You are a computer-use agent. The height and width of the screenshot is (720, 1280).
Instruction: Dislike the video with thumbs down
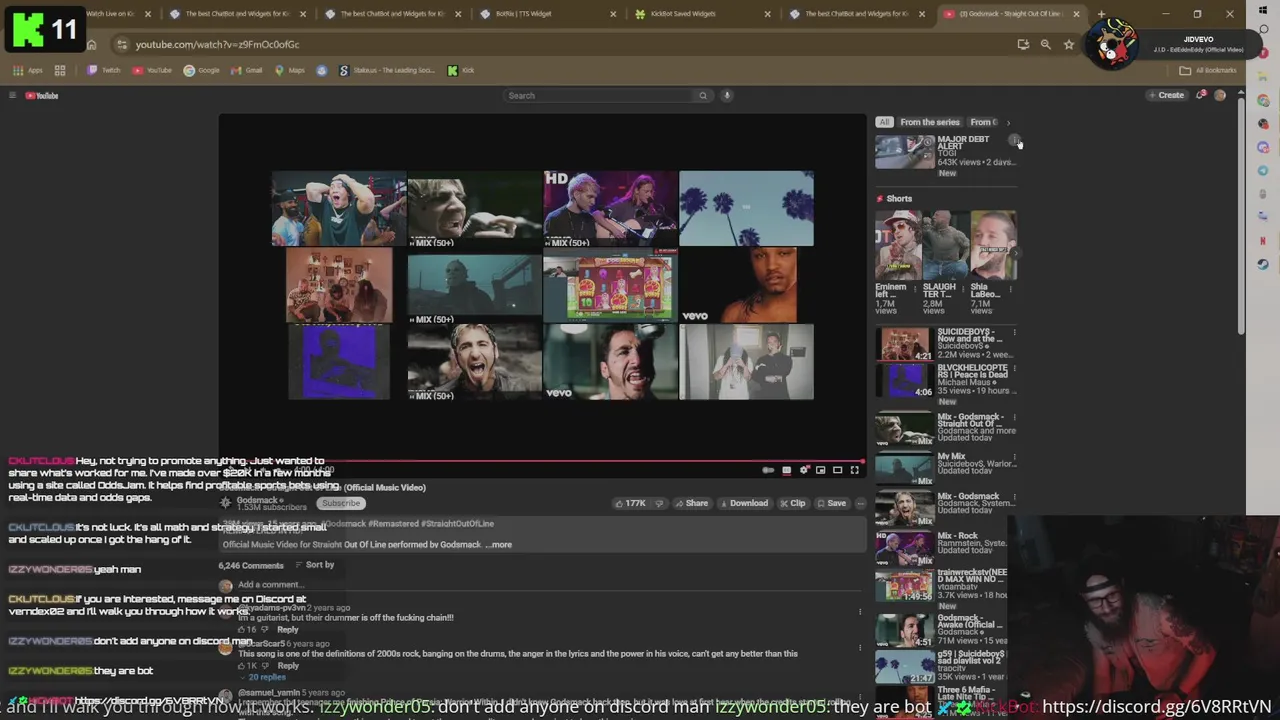pyautogui.click(x=658, y=503)
